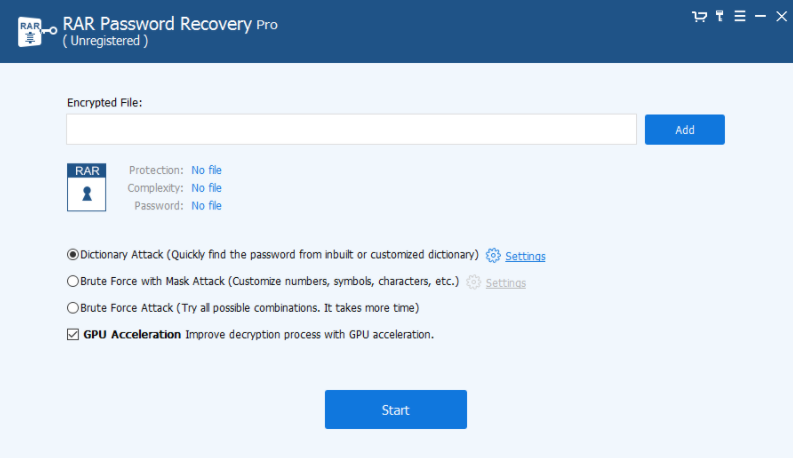793x458 pixels.
Task: Open the hamburger menu icon
Action: tap(740, 16)
